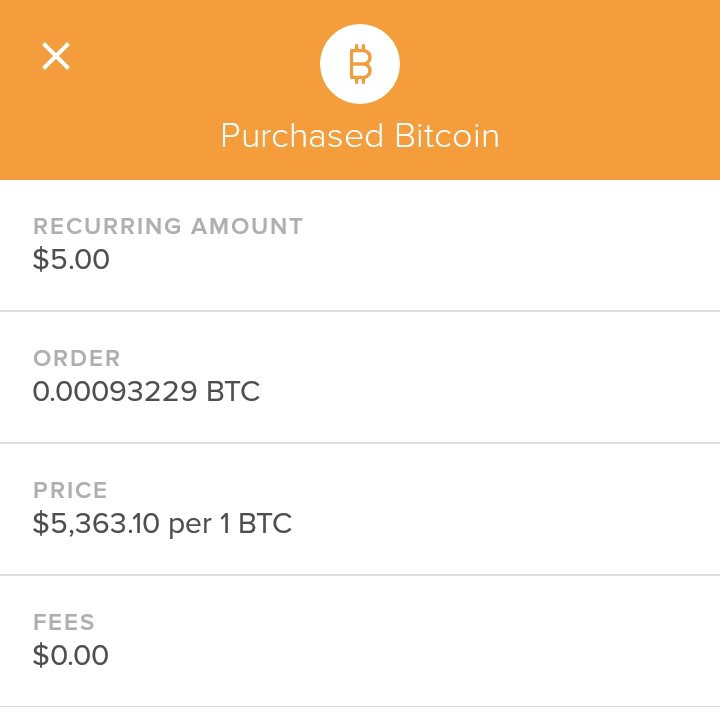Click the divider between the Price and Fees rows
Screen dimensions: 720x707
click(360, 575)
